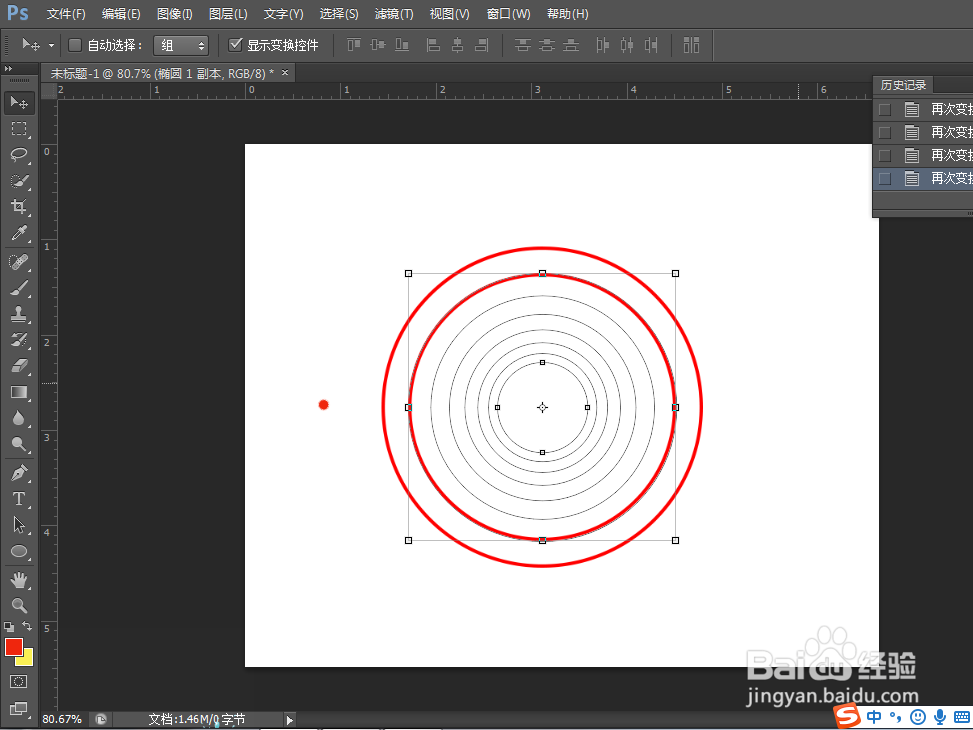Click distribute bottom edges icon

(x=571, y=45)
